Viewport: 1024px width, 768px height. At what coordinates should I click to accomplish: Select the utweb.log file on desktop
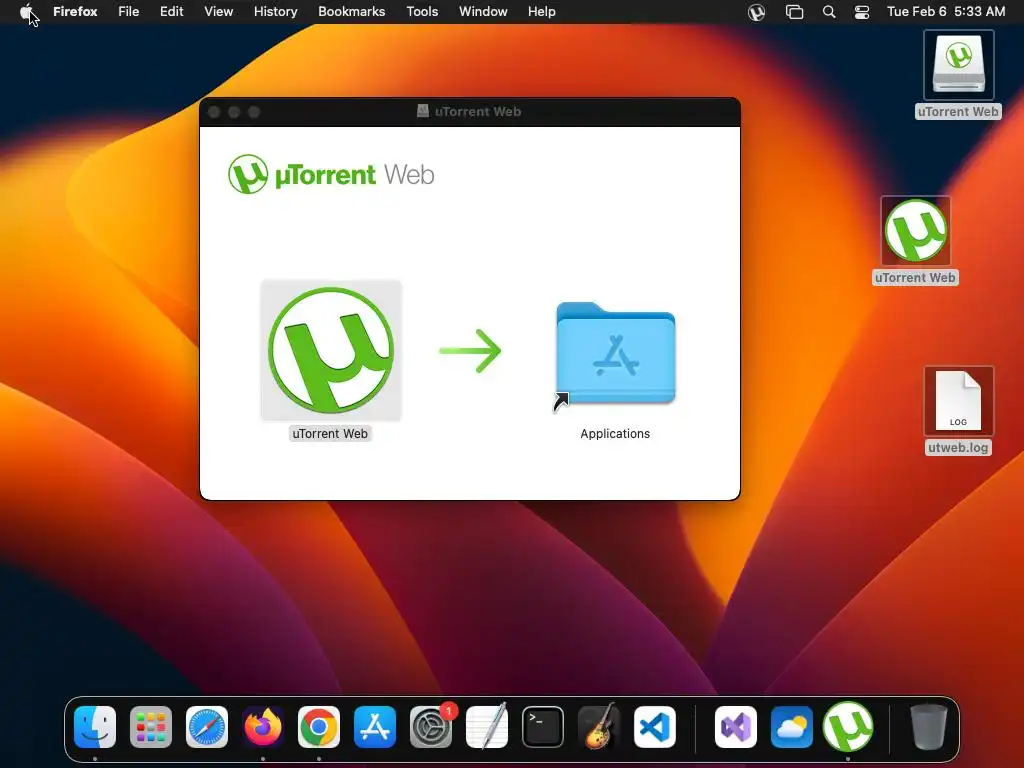coord(958,400)
